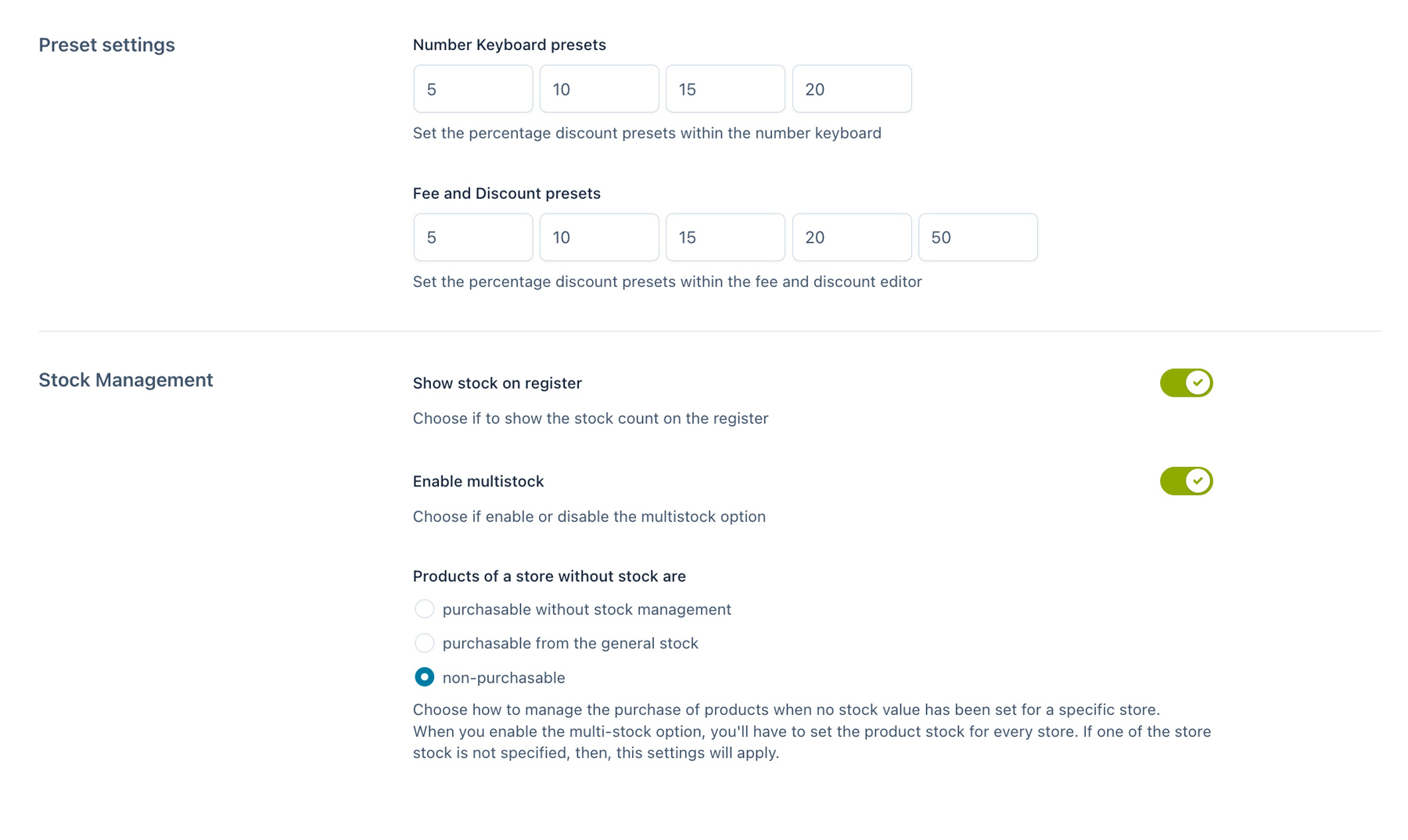Select purchasable without stock management option
Viewport: 1408px width, 840px height.
(x=424, y=609)
